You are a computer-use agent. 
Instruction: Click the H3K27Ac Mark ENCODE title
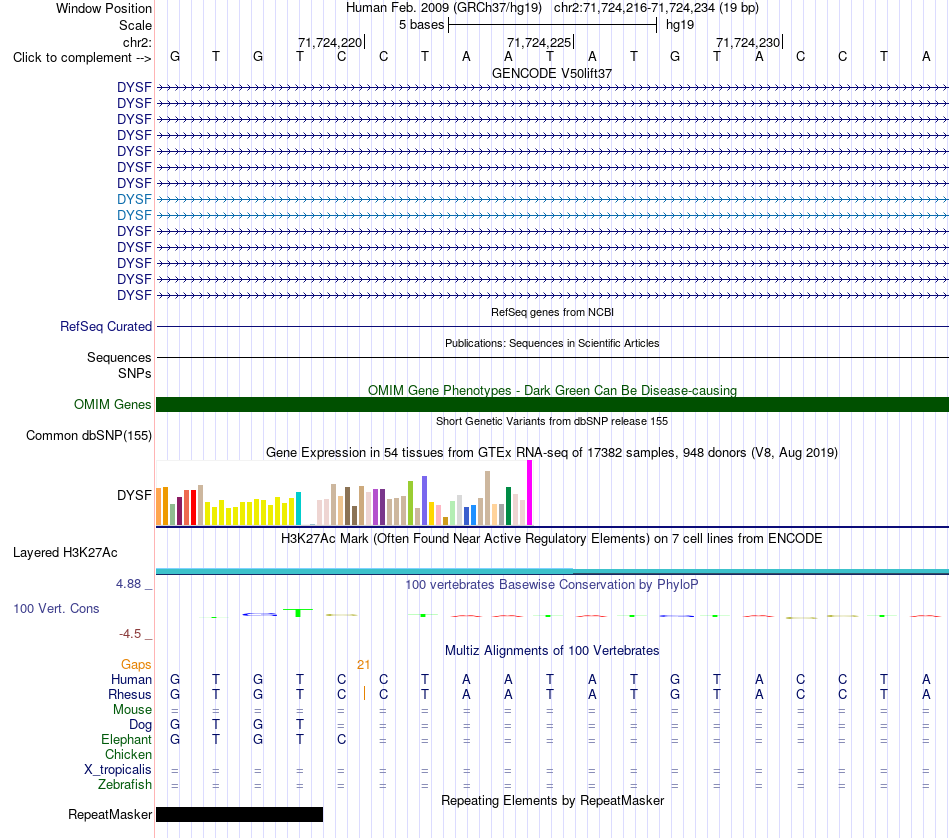(x=552, y=539)
